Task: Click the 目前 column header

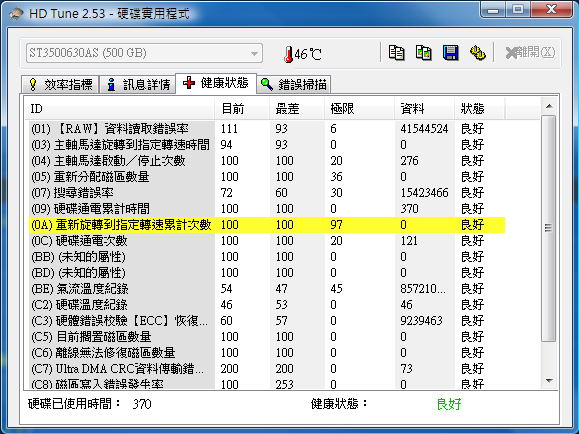Action: pyautogui.click(x=242, y=109)
